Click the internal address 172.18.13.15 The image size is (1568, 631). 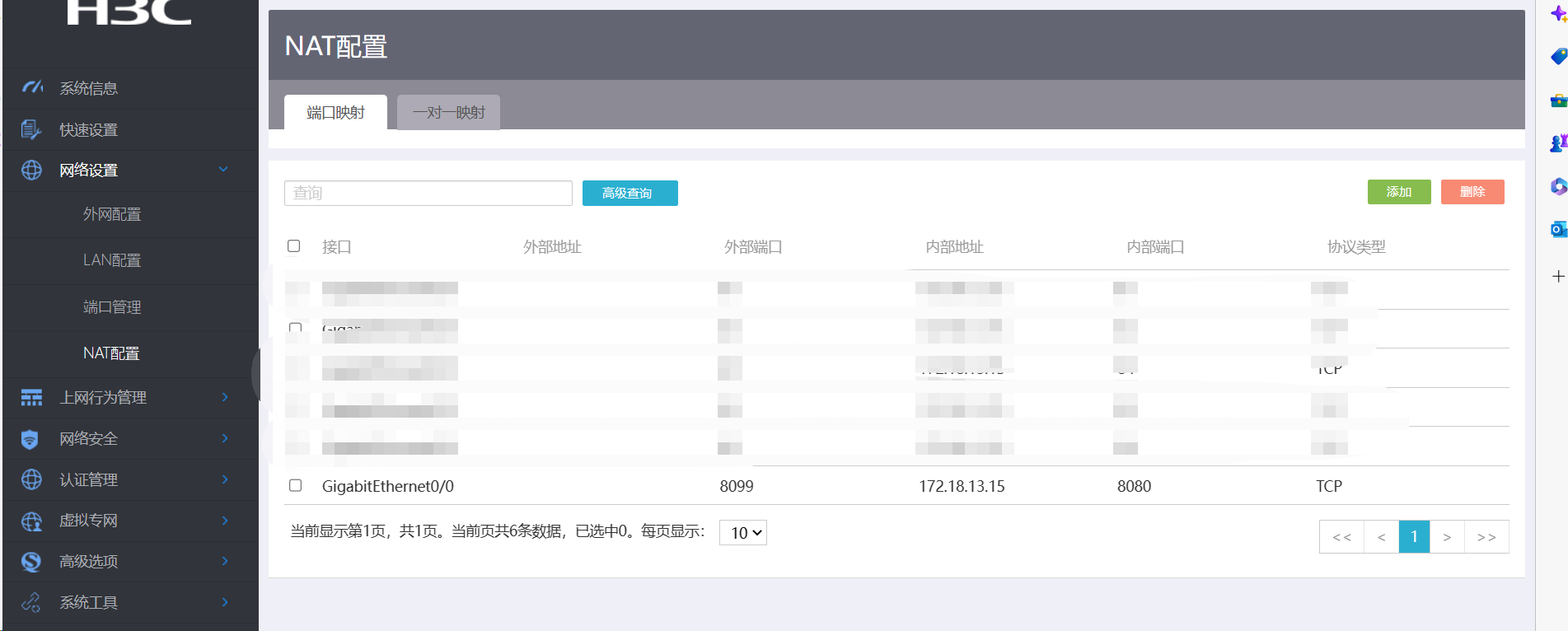(962, 486)
